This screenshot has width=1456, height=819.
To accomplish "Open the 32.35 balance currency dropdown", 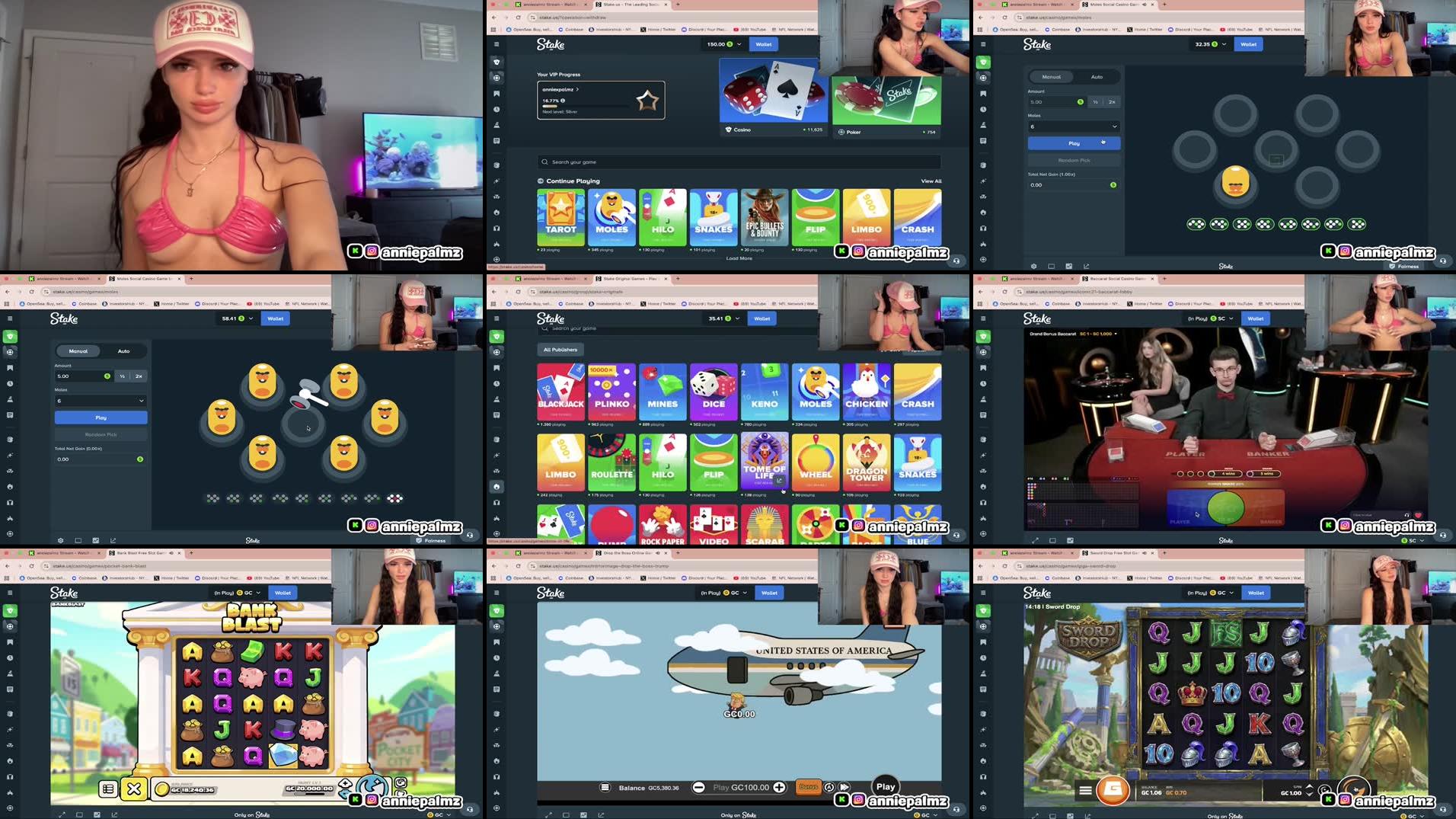I will point(1210,44).
